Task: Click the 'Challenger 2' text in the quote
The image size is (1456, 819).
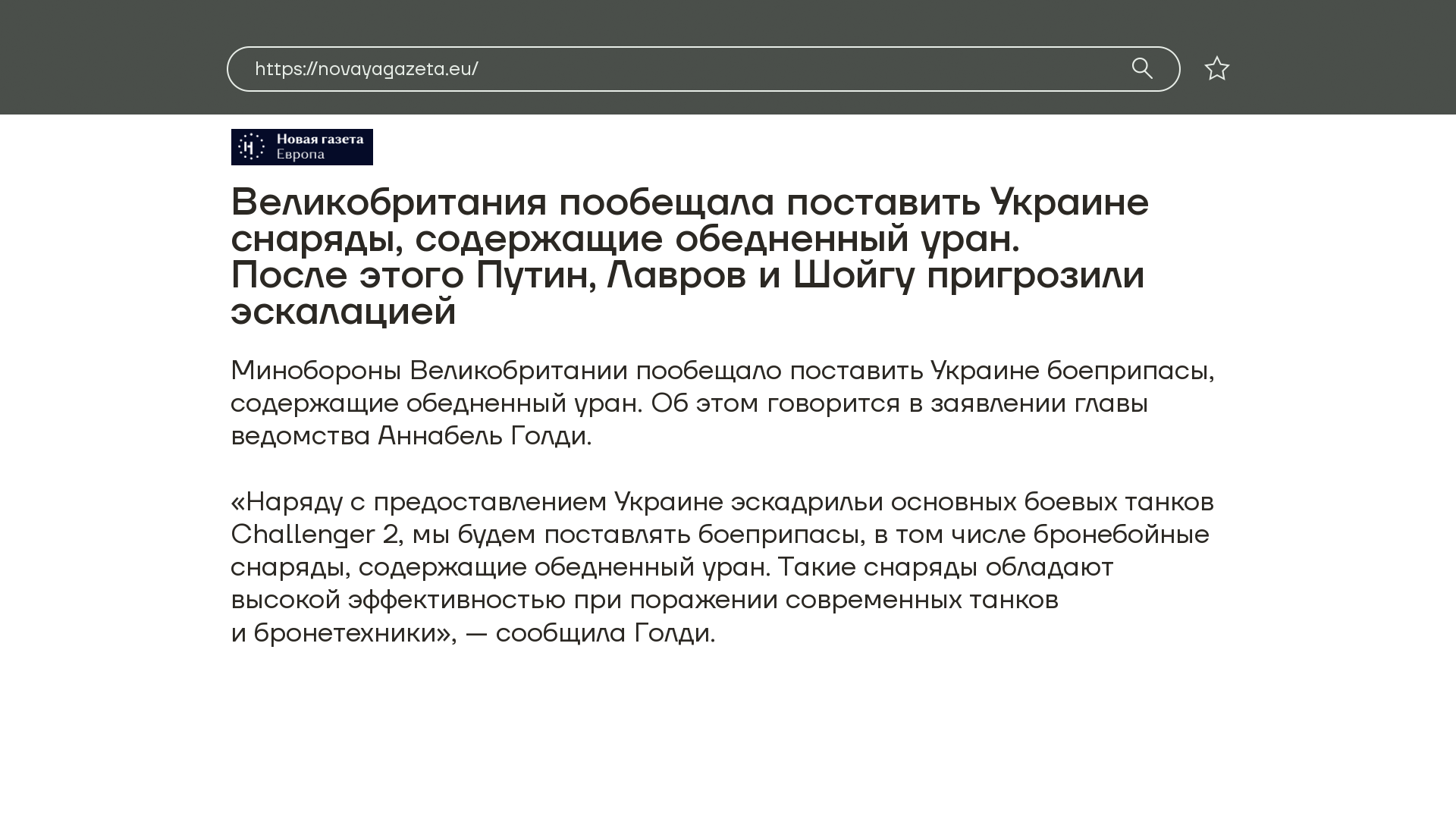Action: (x=314, y=535)
